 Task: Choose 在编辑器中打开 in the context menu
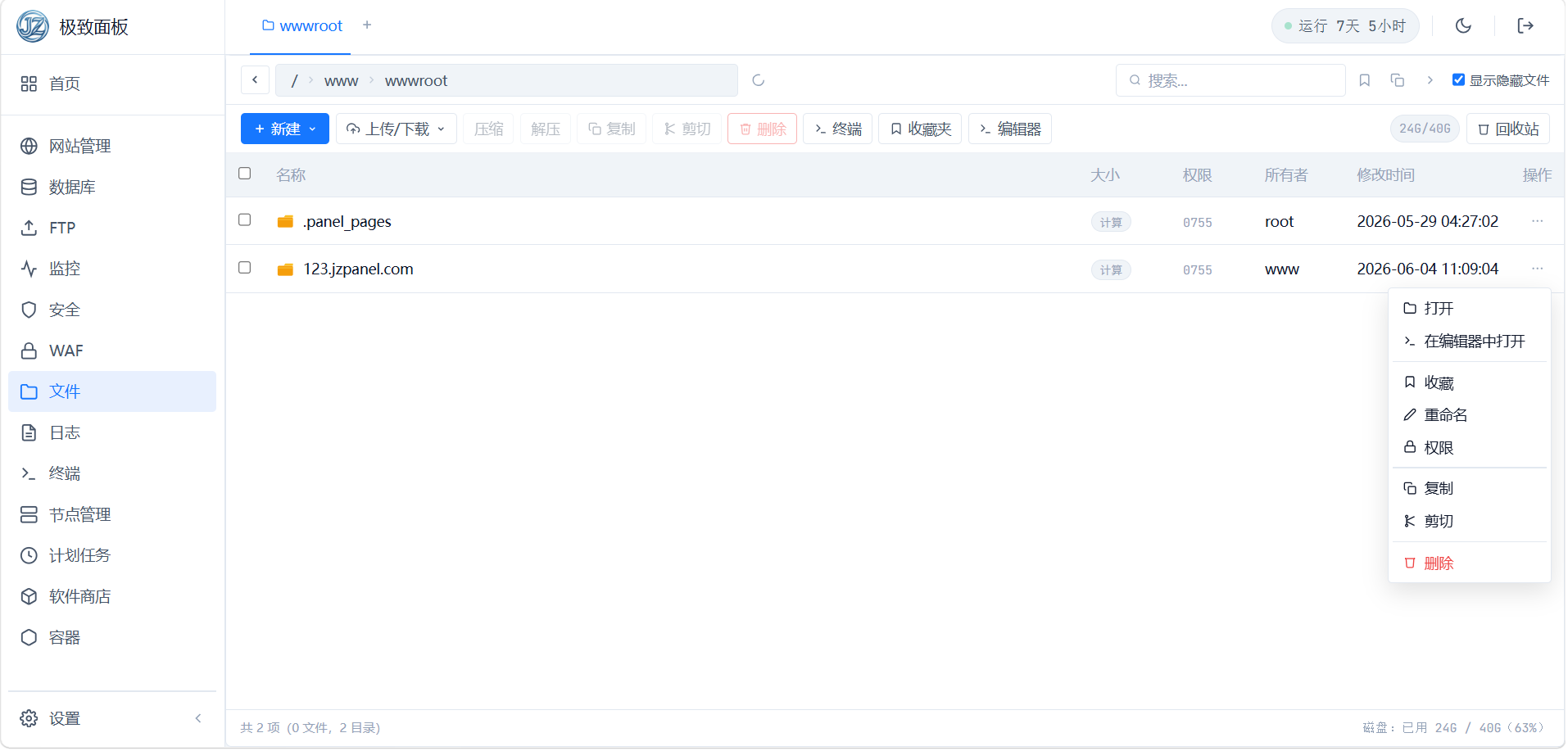(x=1470, y=342)
